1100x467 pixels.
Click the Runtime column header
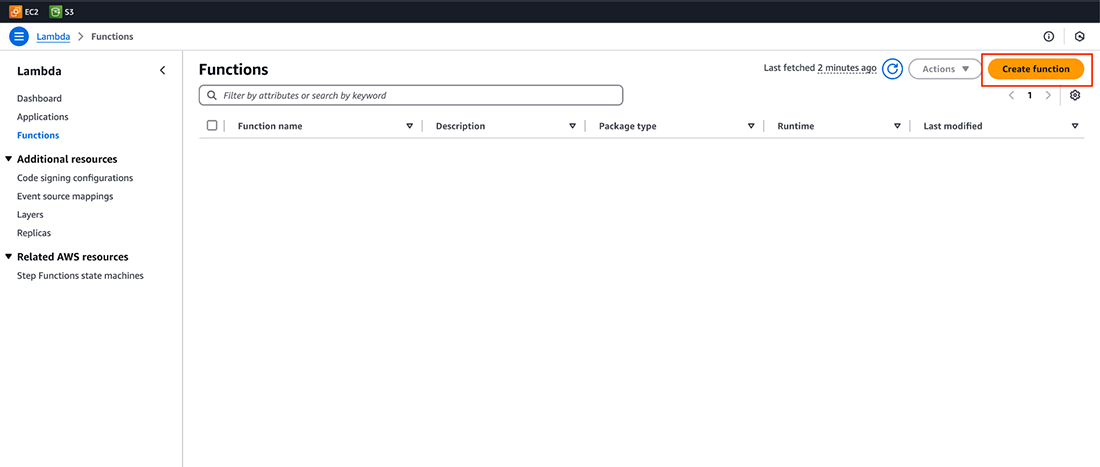796,126
